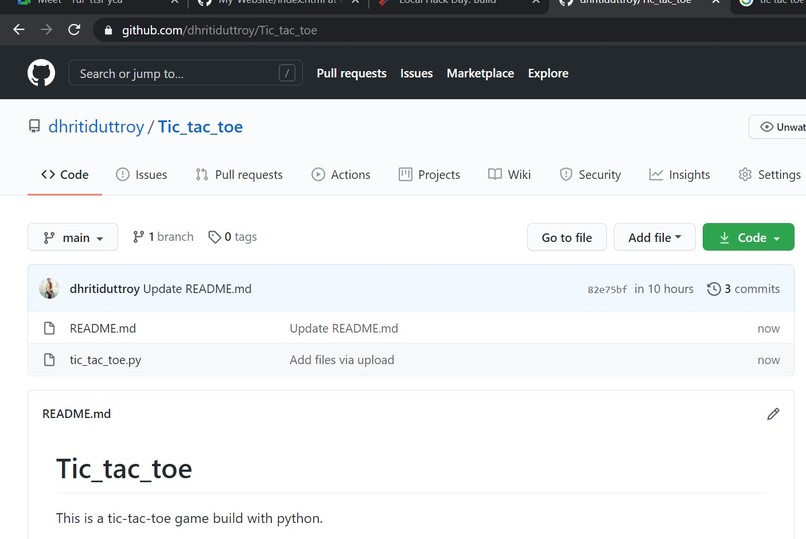Screen dimensions: 806x539
Task: Click the tag icon beside 0 tags
Action: click(214, 237)
